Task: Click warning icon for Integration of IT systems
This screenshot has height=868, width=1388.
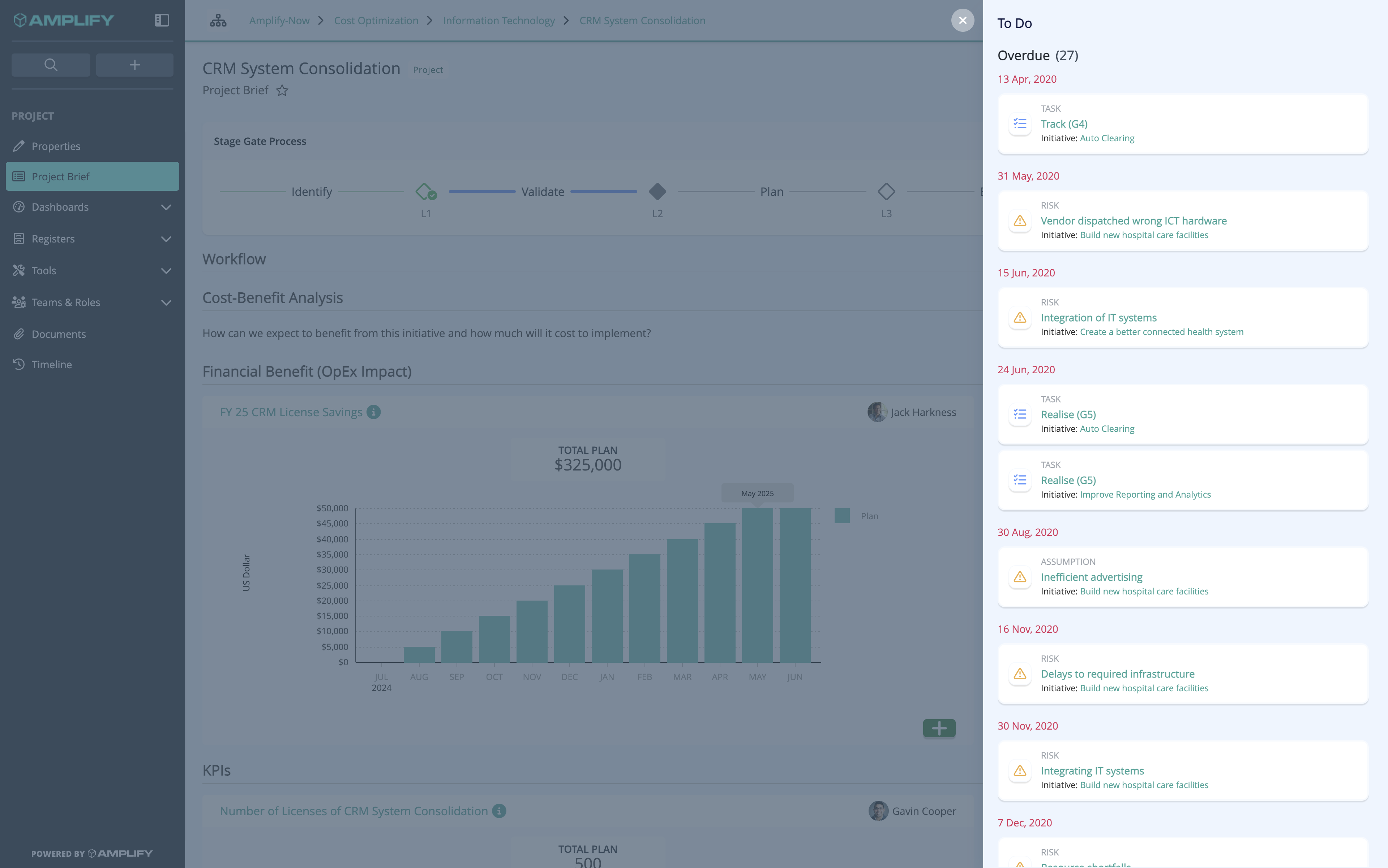Action: pos(1020,318)
